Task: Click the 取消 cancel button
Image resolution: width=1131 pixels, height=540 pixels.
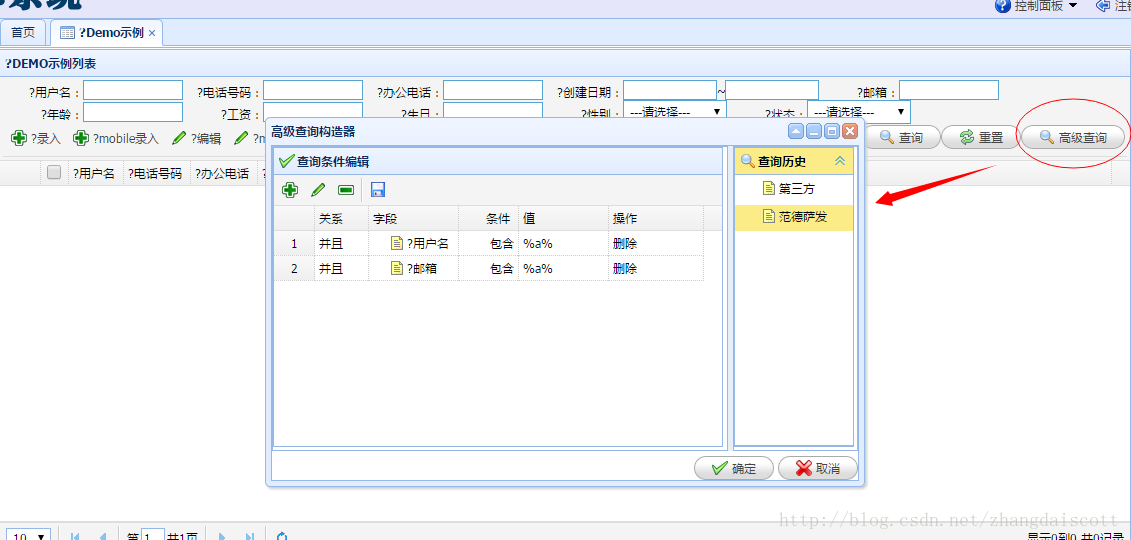Action: click(818, 468)
